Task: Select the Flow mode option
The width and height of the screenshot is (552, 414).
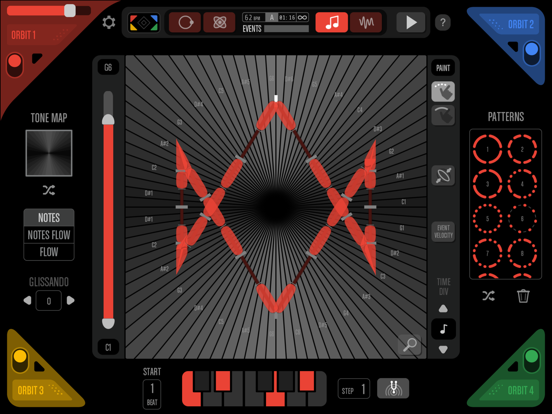Action: 49,252
